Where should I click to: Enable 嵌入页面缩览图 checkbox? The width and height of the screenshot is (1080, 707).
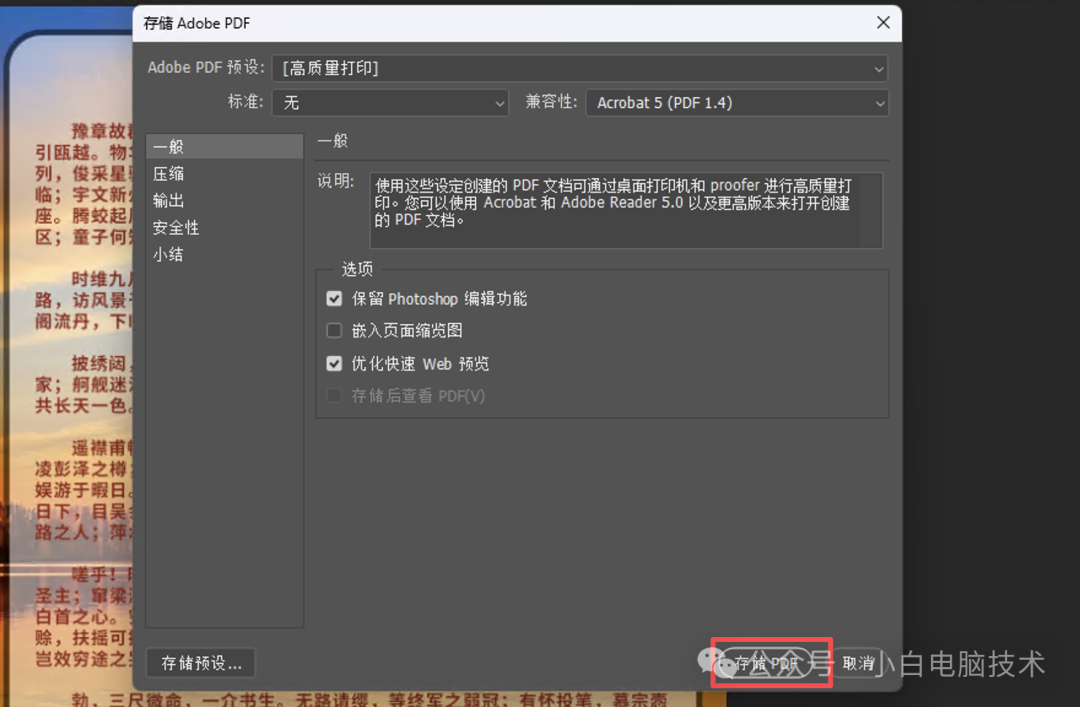pos(334,330)
